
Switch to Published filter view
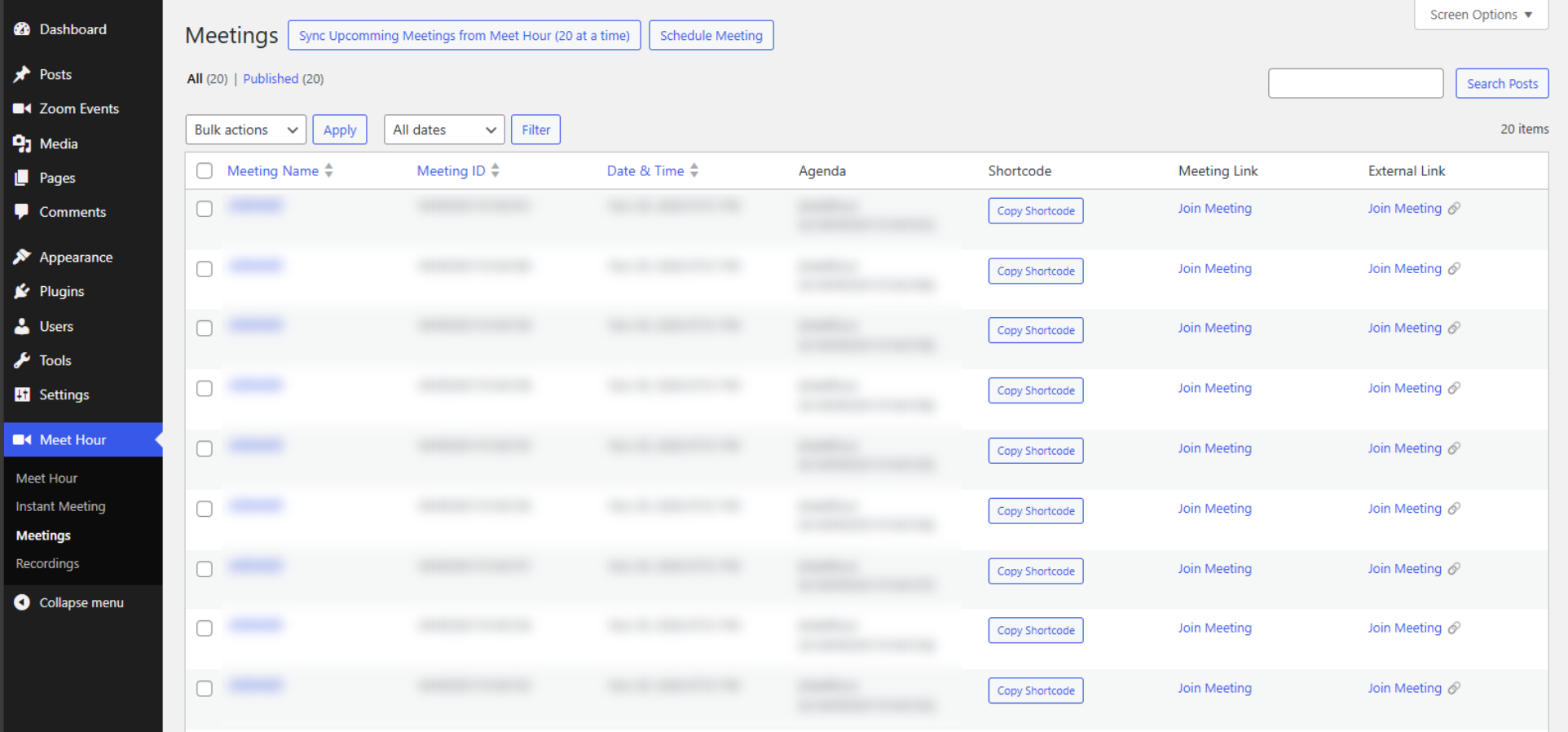271,79
